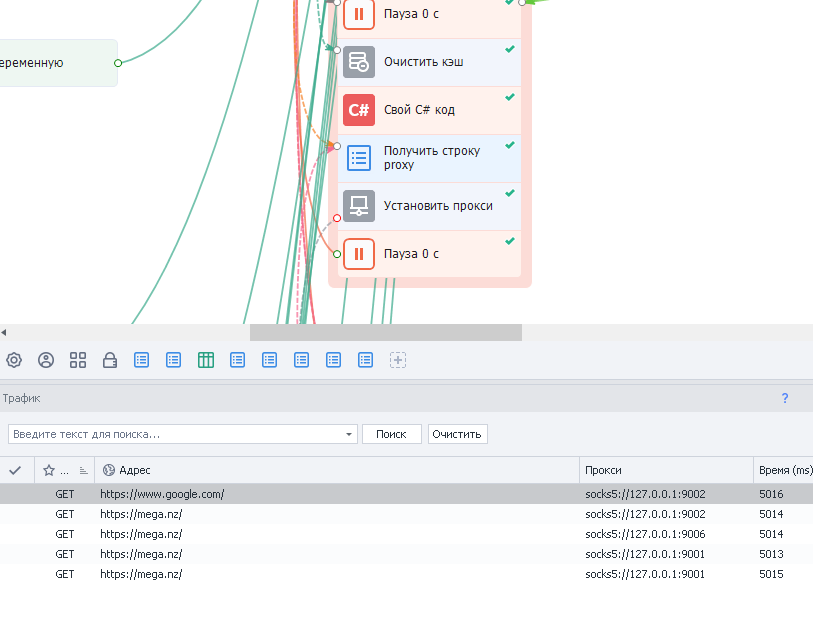This screenshot has width=813, height=617.
Task: Click the star icon in the table header
Action: [x=49, y=470]
